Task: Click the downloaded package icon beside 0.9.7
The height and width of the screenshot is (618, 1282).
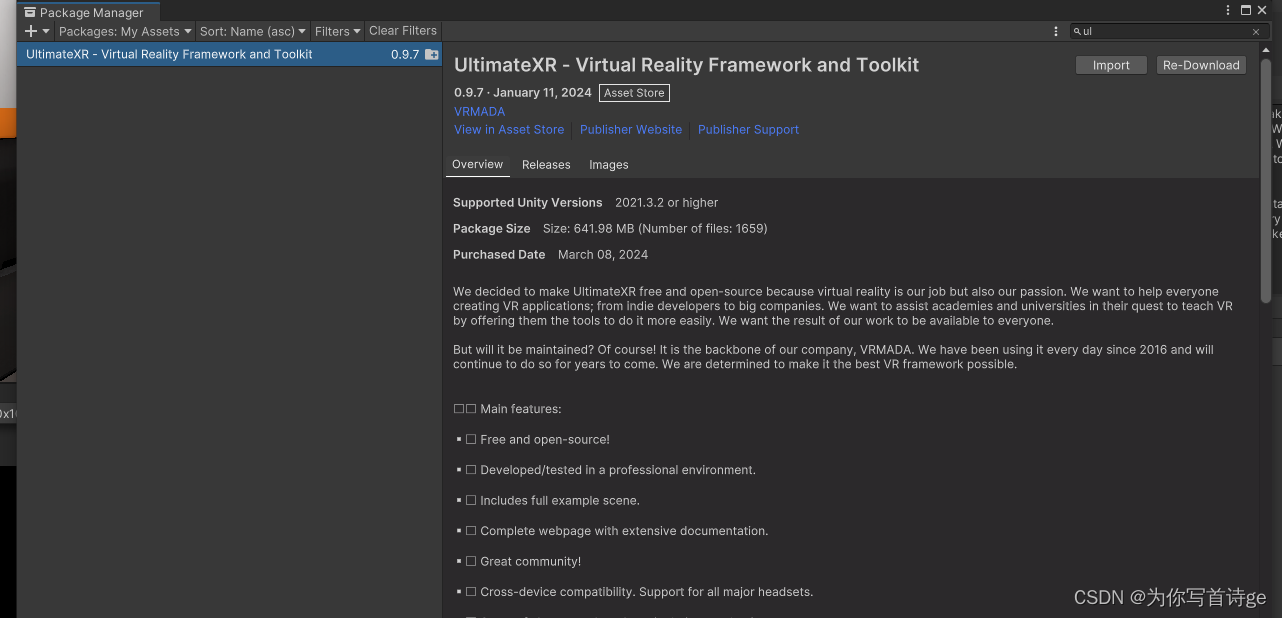Action: [x=432, y=55]
